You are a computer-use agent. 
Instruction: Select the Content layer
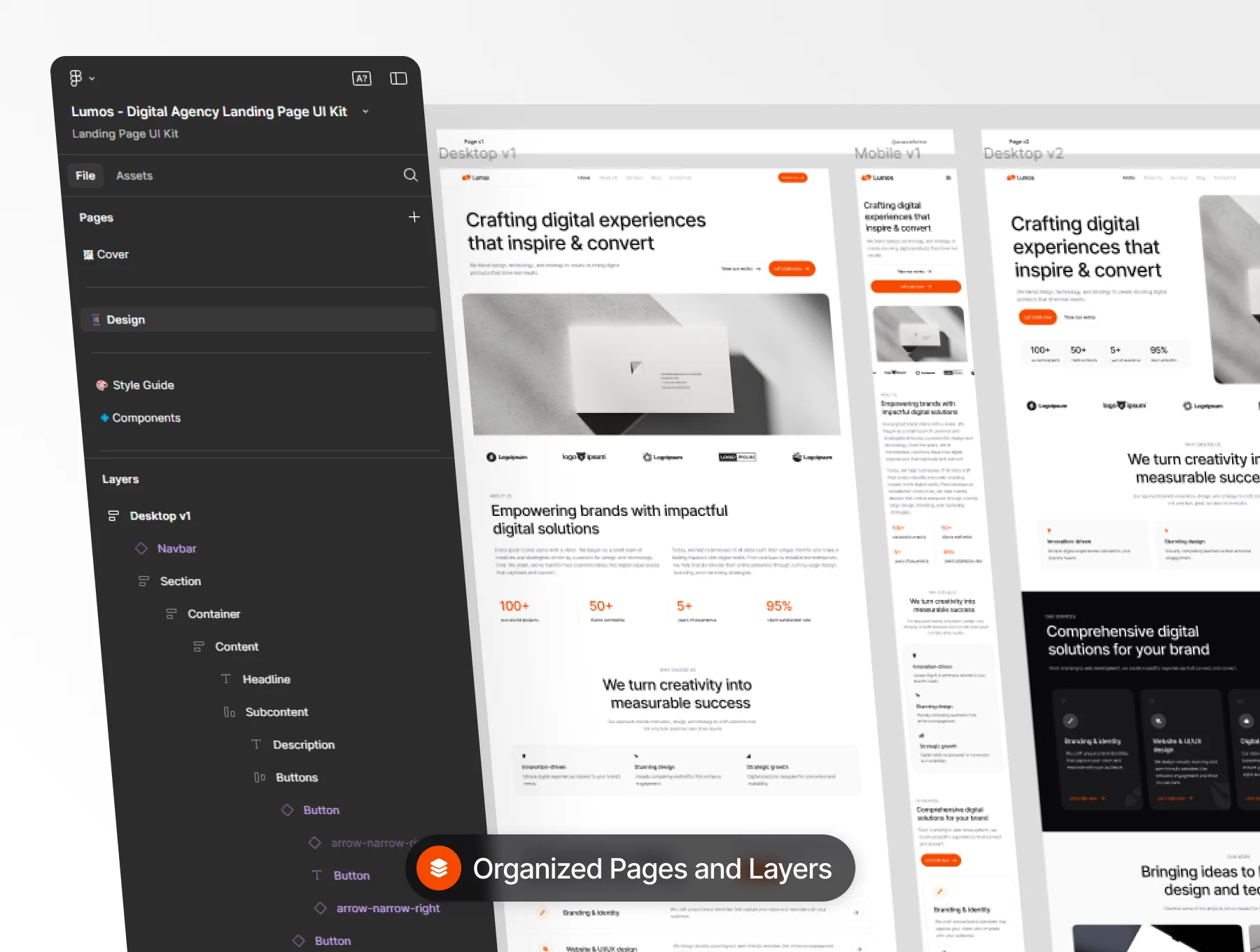(x=237, y=647)
